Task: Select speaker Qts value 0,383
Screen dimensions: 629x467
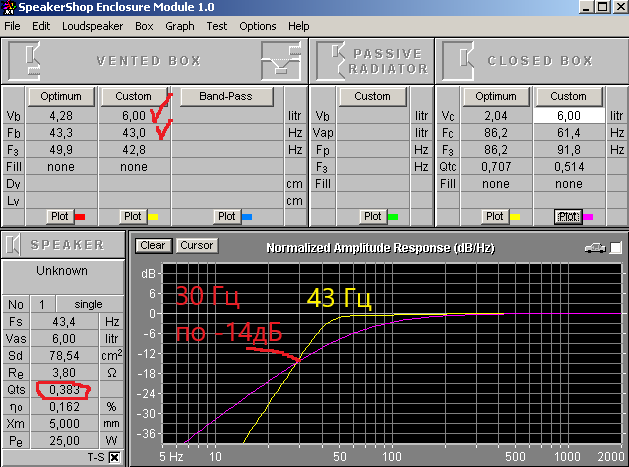Action: pos(64,390)
